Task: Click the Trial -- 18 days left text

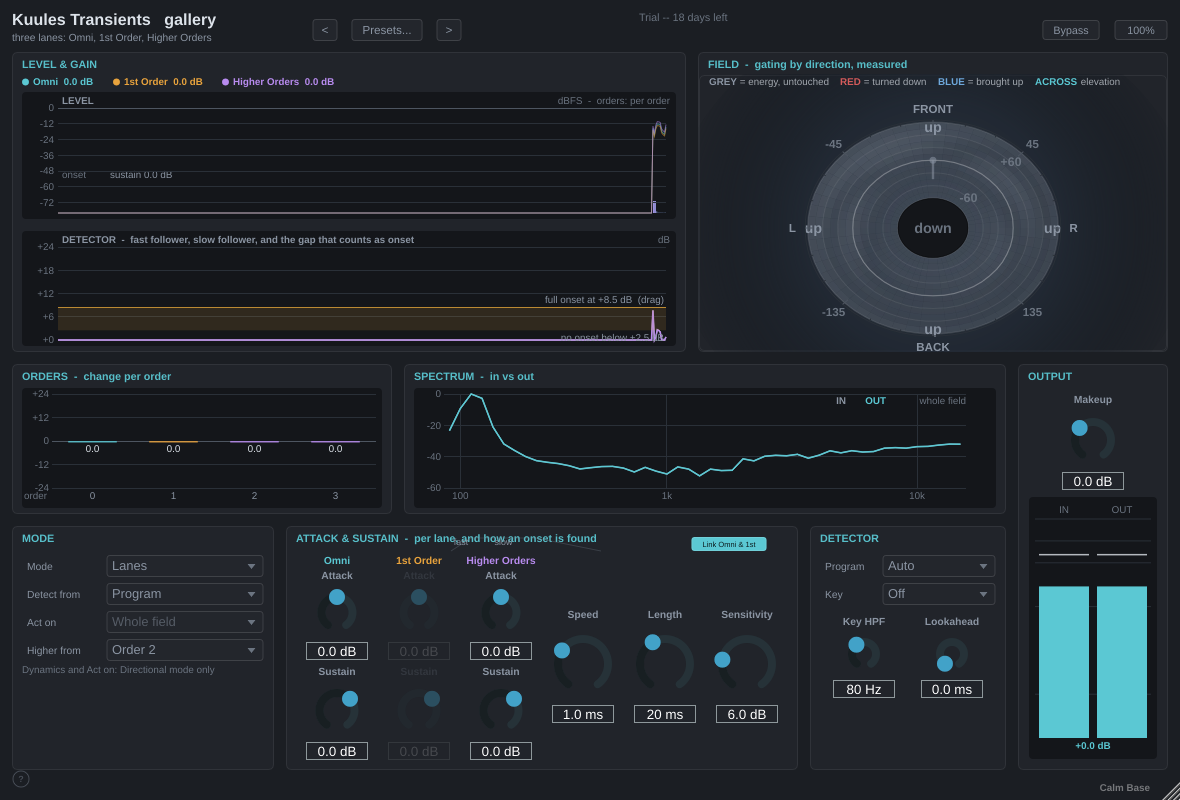Action: click(683, 17)
